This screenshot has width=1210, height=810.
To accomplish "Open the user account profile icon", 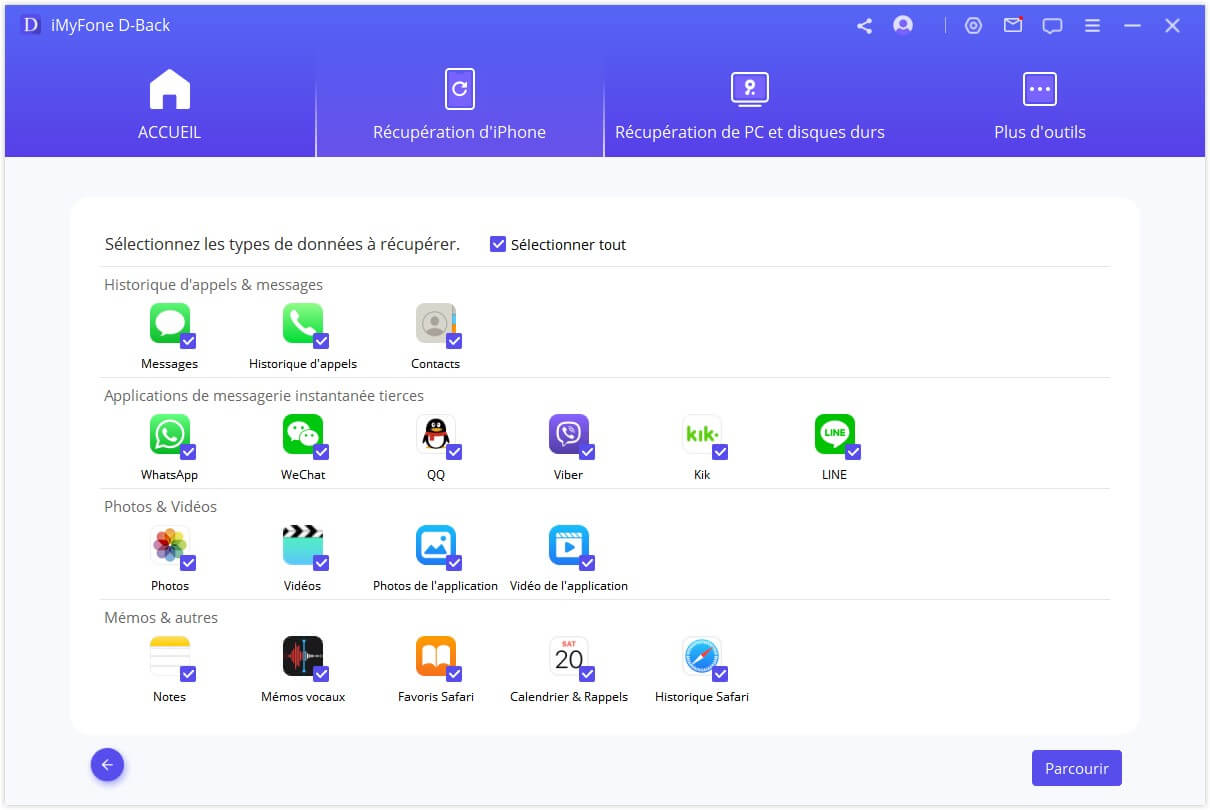I will pyautogui.click(x=903, y=26).
